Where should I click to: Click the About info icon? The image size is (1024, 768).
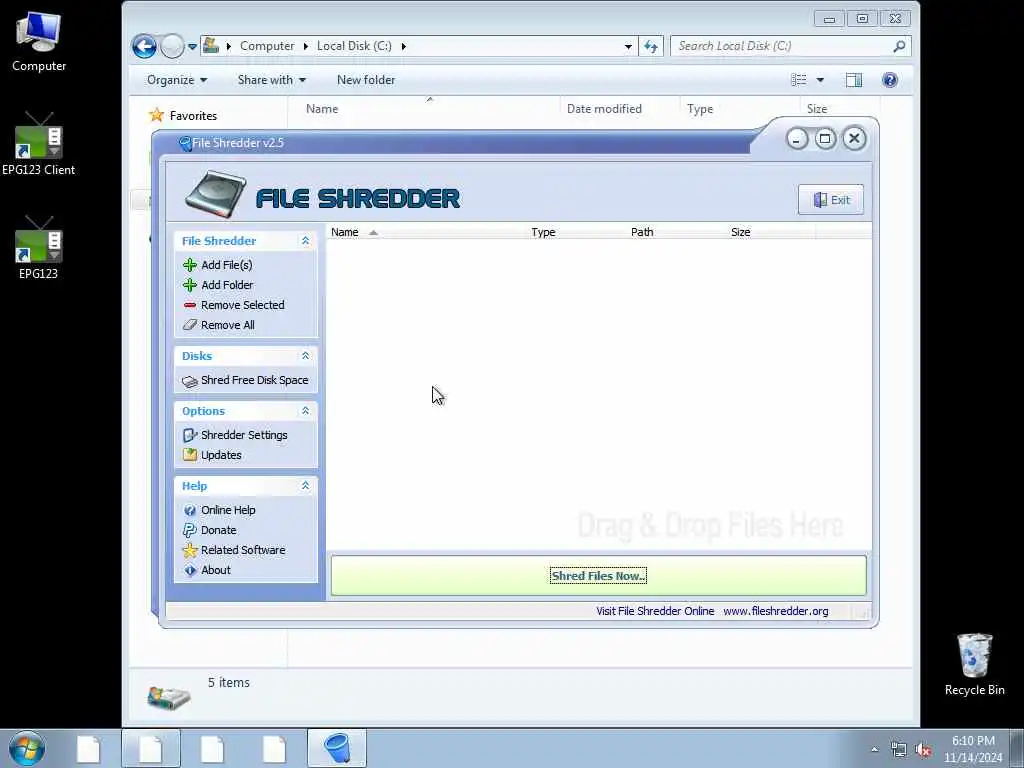click(190, 571)
